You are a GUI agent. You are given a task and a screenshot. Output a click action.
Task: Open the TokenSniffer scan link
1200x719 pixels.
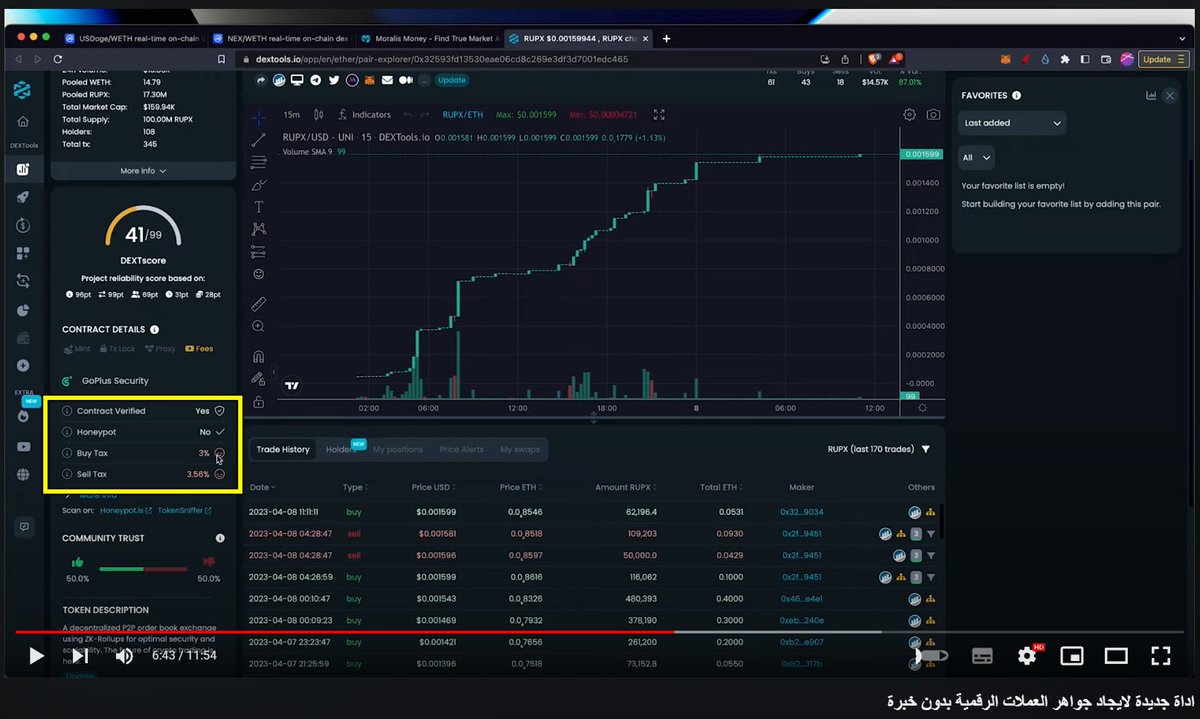click(184, 510)
